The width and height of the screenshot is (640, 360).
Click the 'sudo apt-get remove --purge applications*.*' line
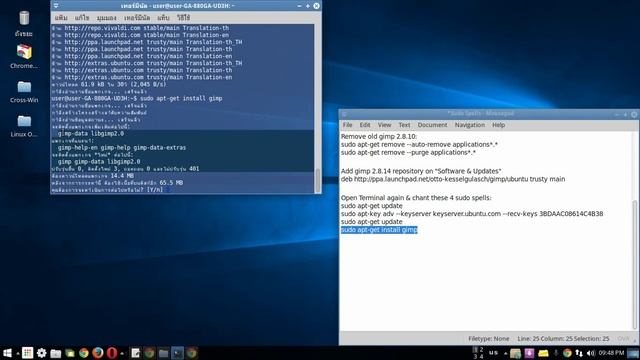coord(408,153)
